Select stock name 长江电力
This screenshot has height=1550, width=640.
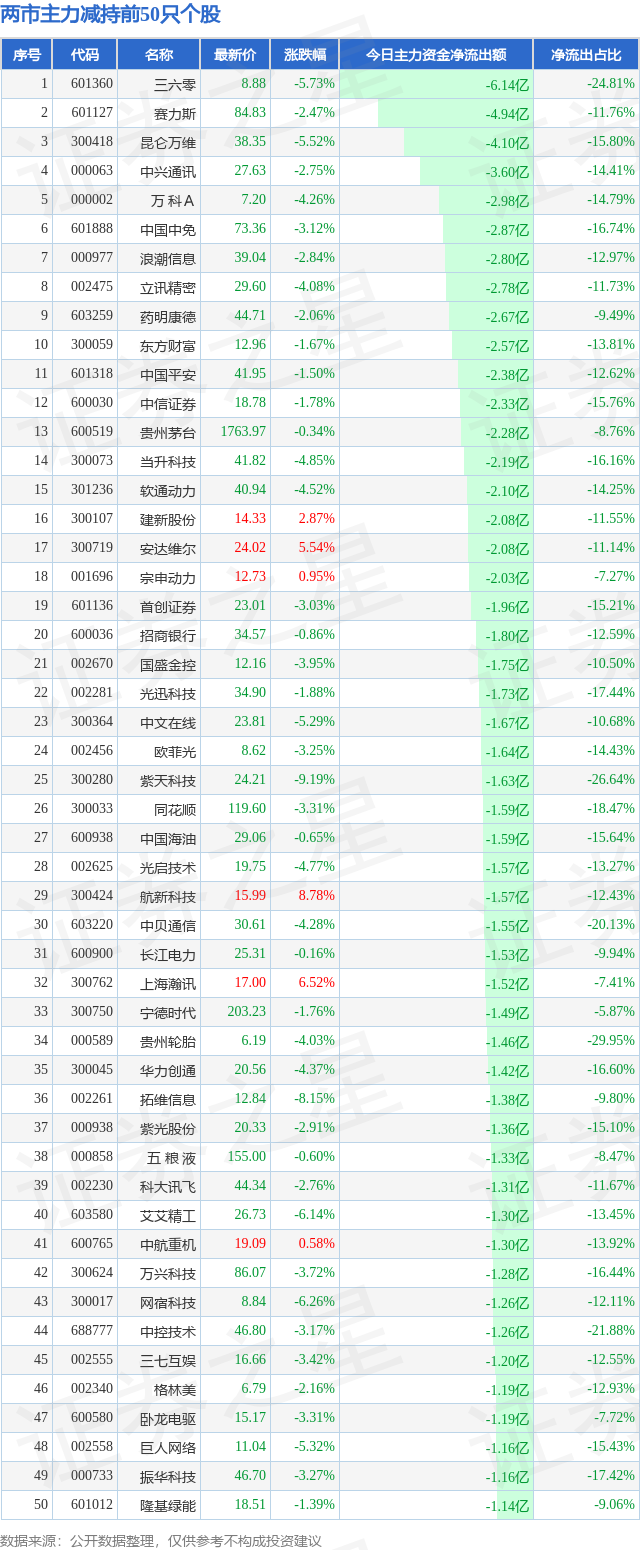point(168,954)
